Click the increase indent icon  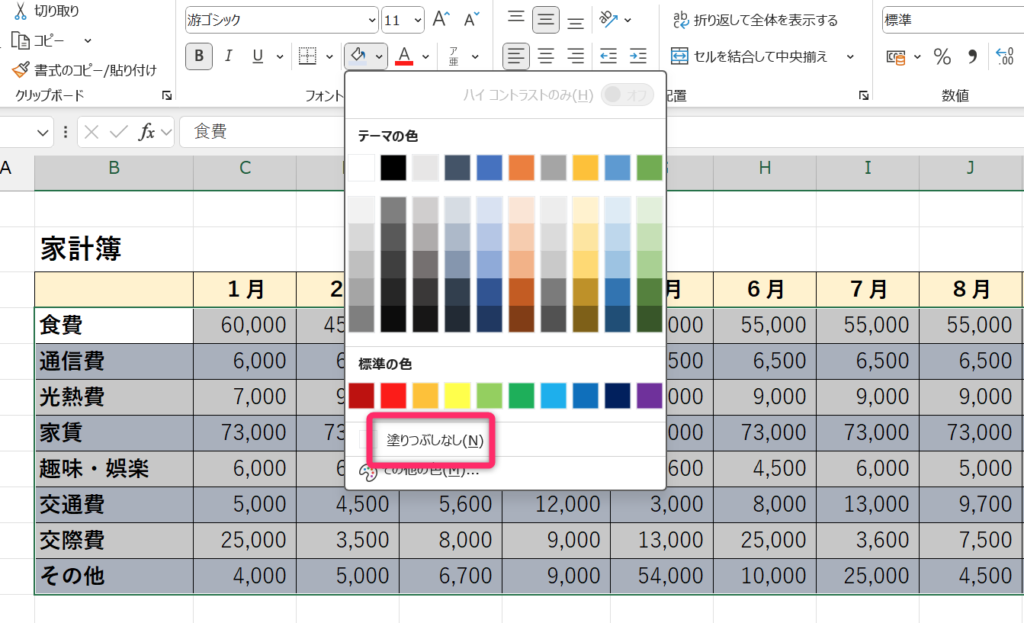[638, 56]
